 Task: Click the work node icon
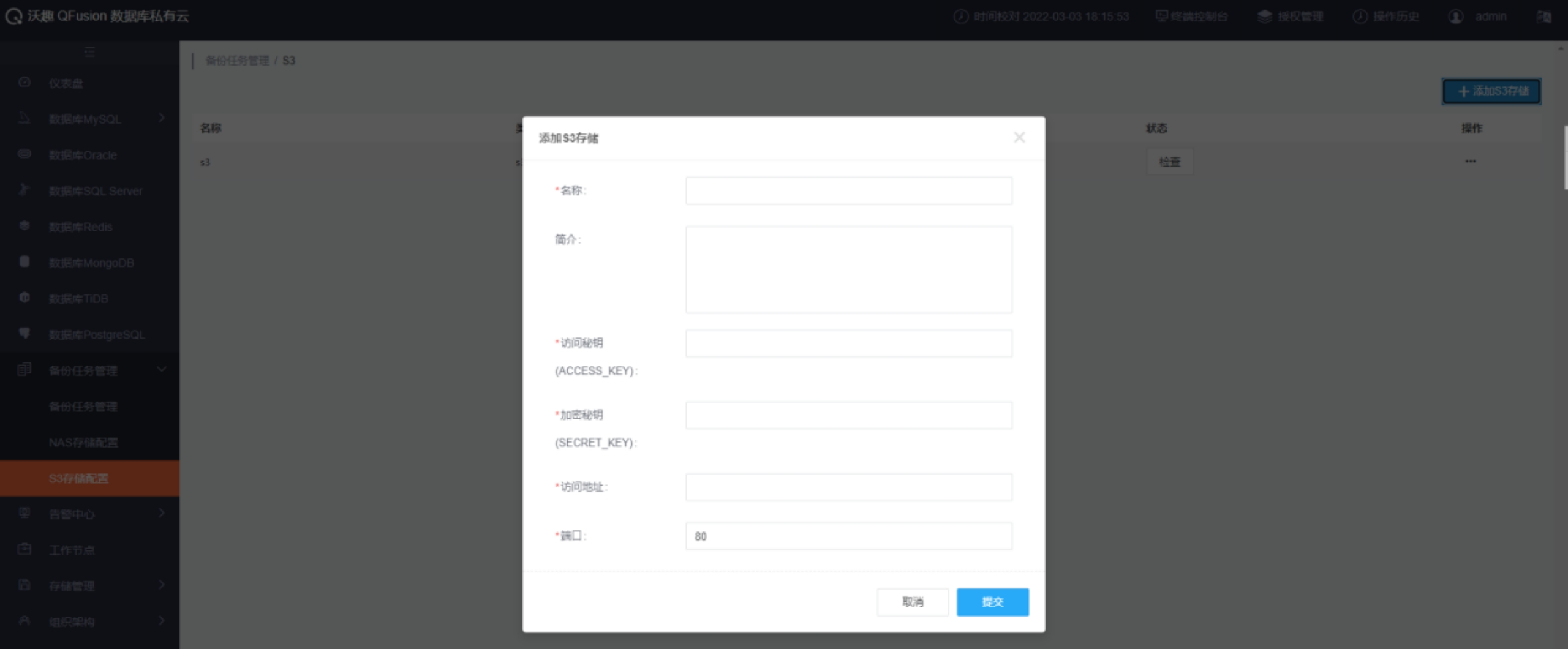pyautogui.click(x=24, y=549)
